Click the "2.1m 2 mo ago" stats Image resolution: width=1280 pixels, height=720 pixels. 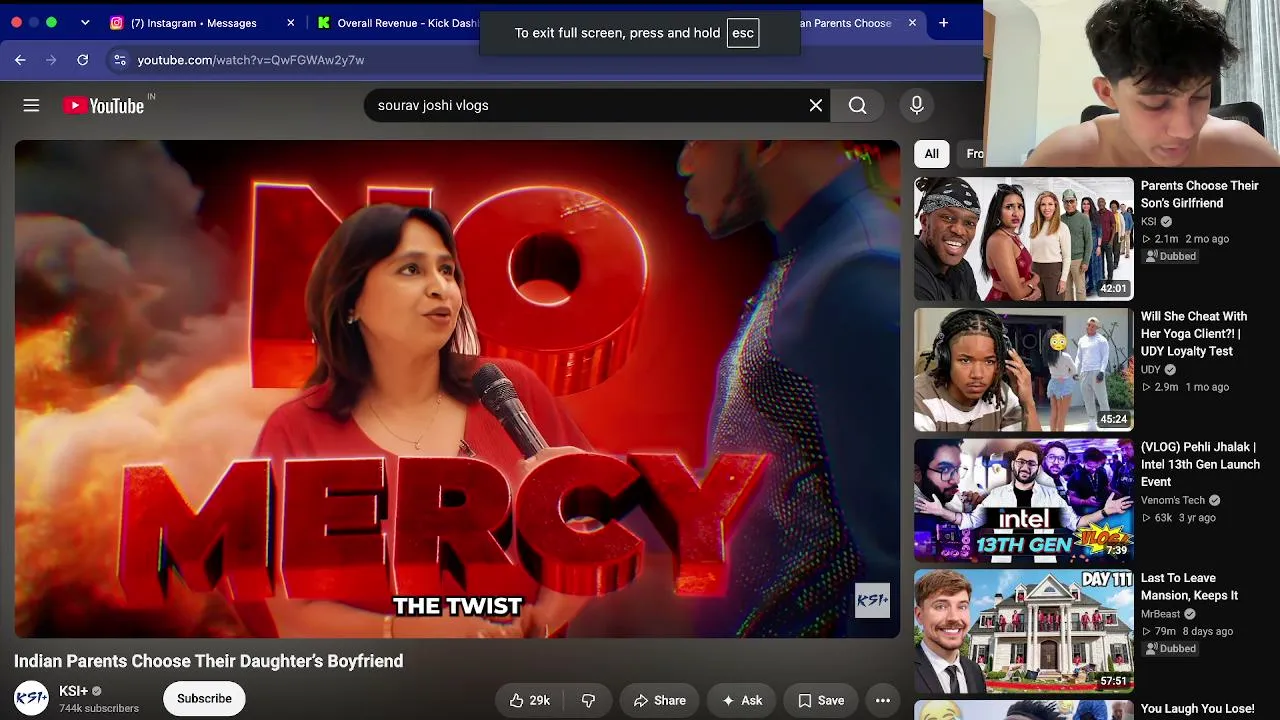click(x=1185, y=239)
